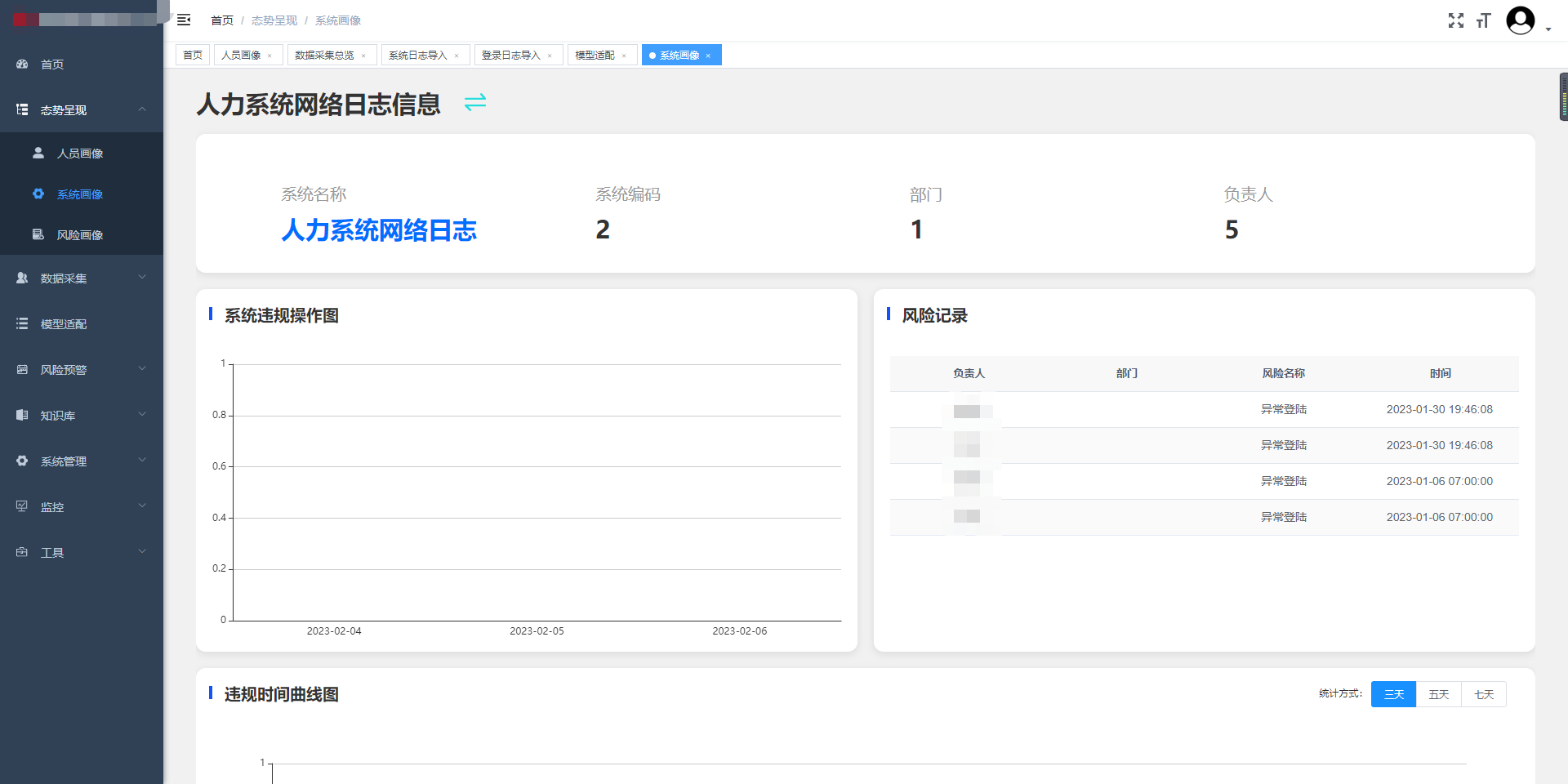
Task: Close the 模型适配 tab
Action: tap(624, 56)
